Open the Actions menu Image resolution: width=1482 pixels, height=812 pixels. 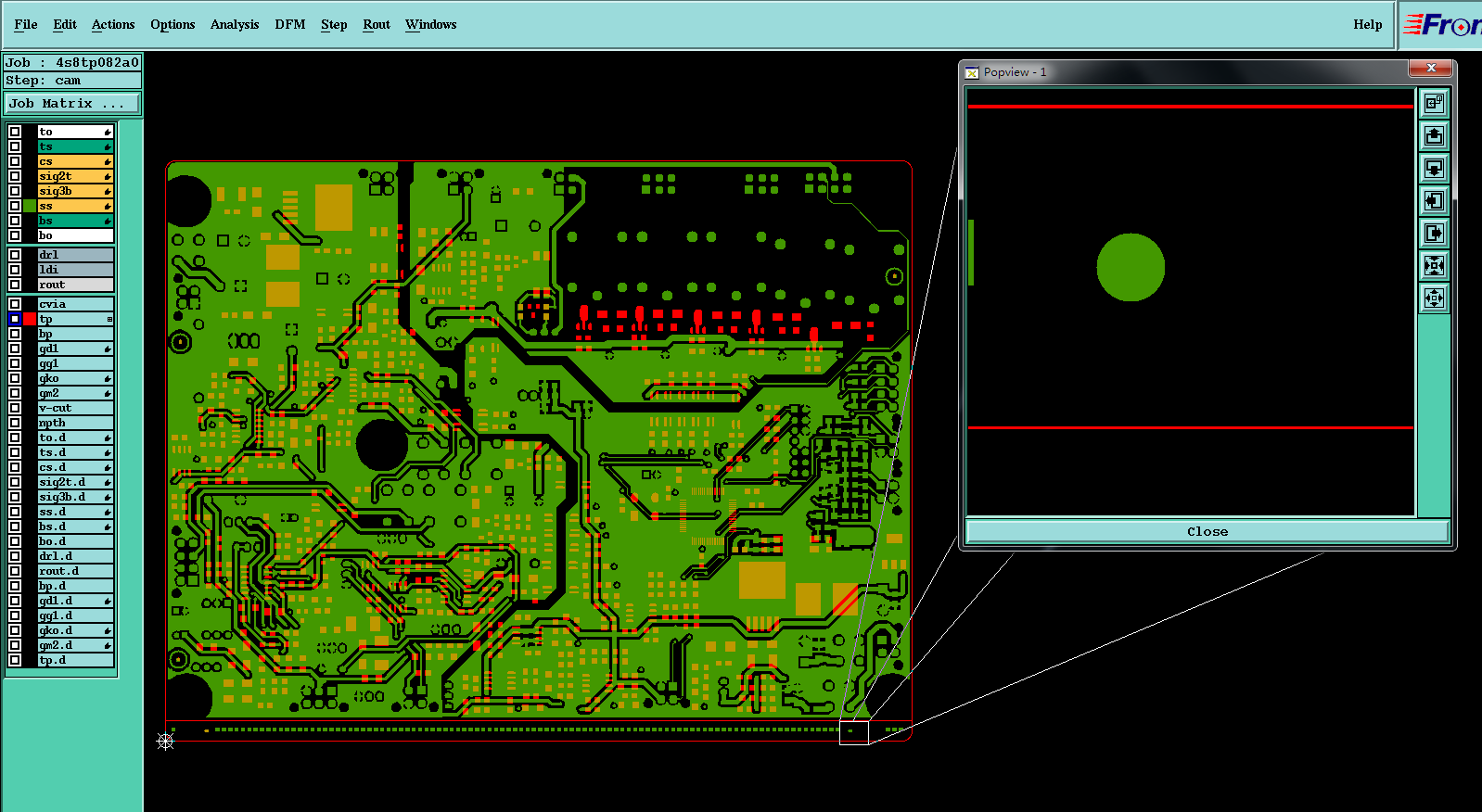[113, 25]
